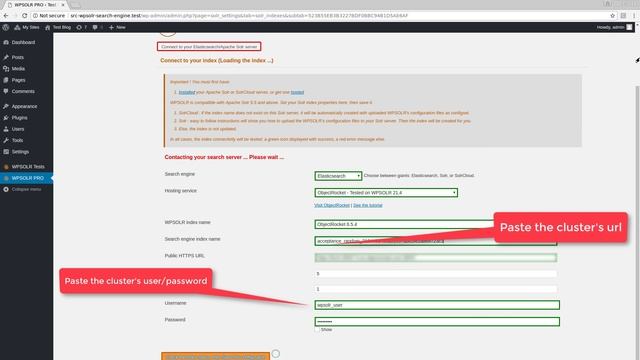The height and width of the screenshot is (360, 640).
Task: Collapse the sidebar menu
Action: [x=26, y=189]
